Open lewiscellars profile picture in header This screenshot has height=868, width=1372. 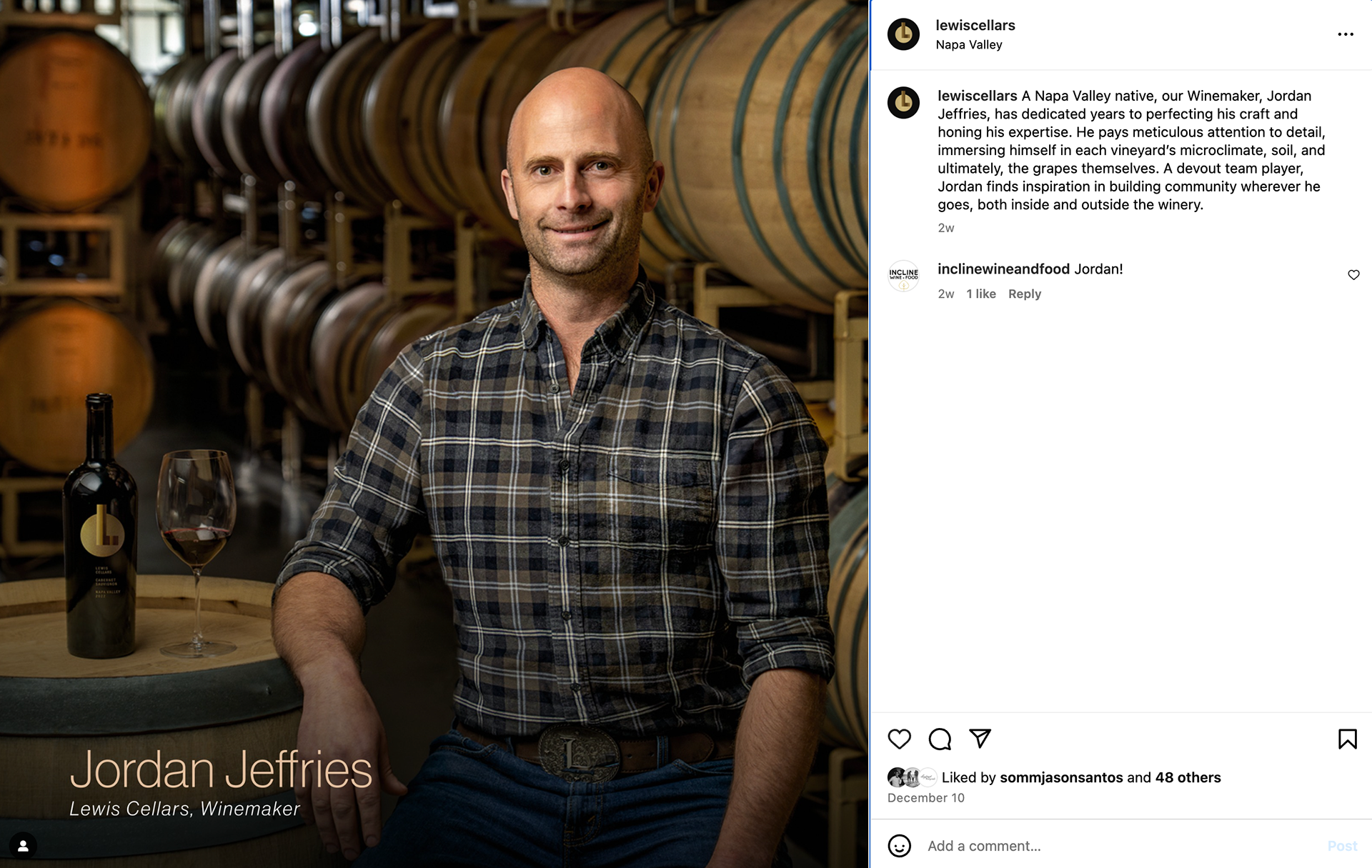tap(903, 34)
